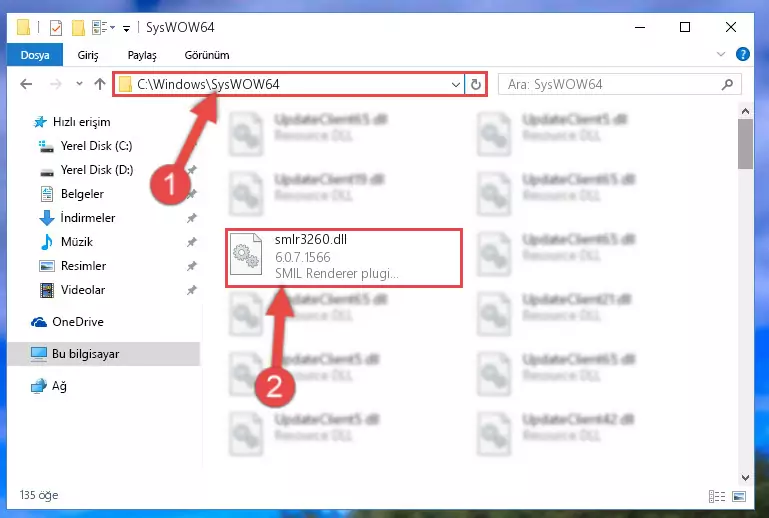The width and height of the screenshot is (769, 518).
Task: Expand the address bar history dropdown
Action: [x=456, y=84]
